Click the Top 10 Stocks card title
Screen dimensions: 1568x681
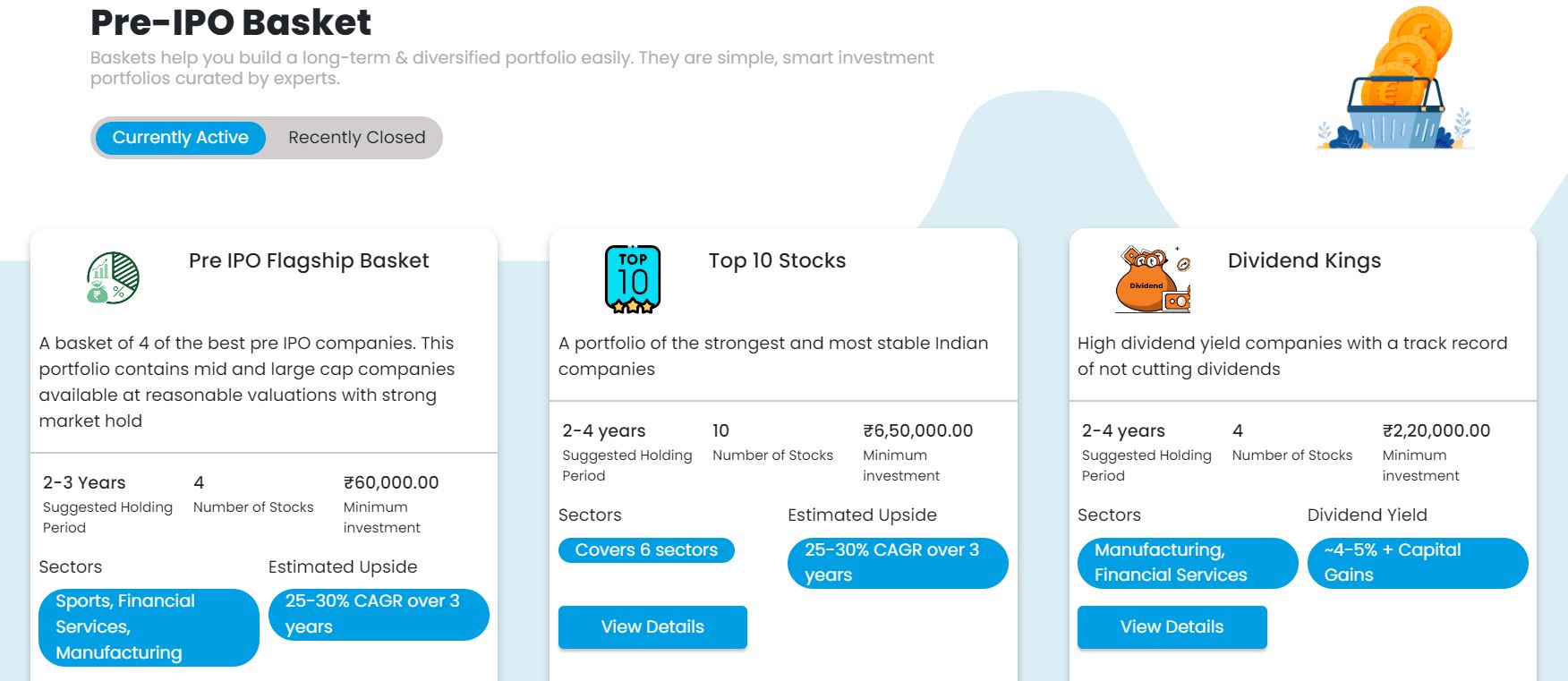point(777,260)
